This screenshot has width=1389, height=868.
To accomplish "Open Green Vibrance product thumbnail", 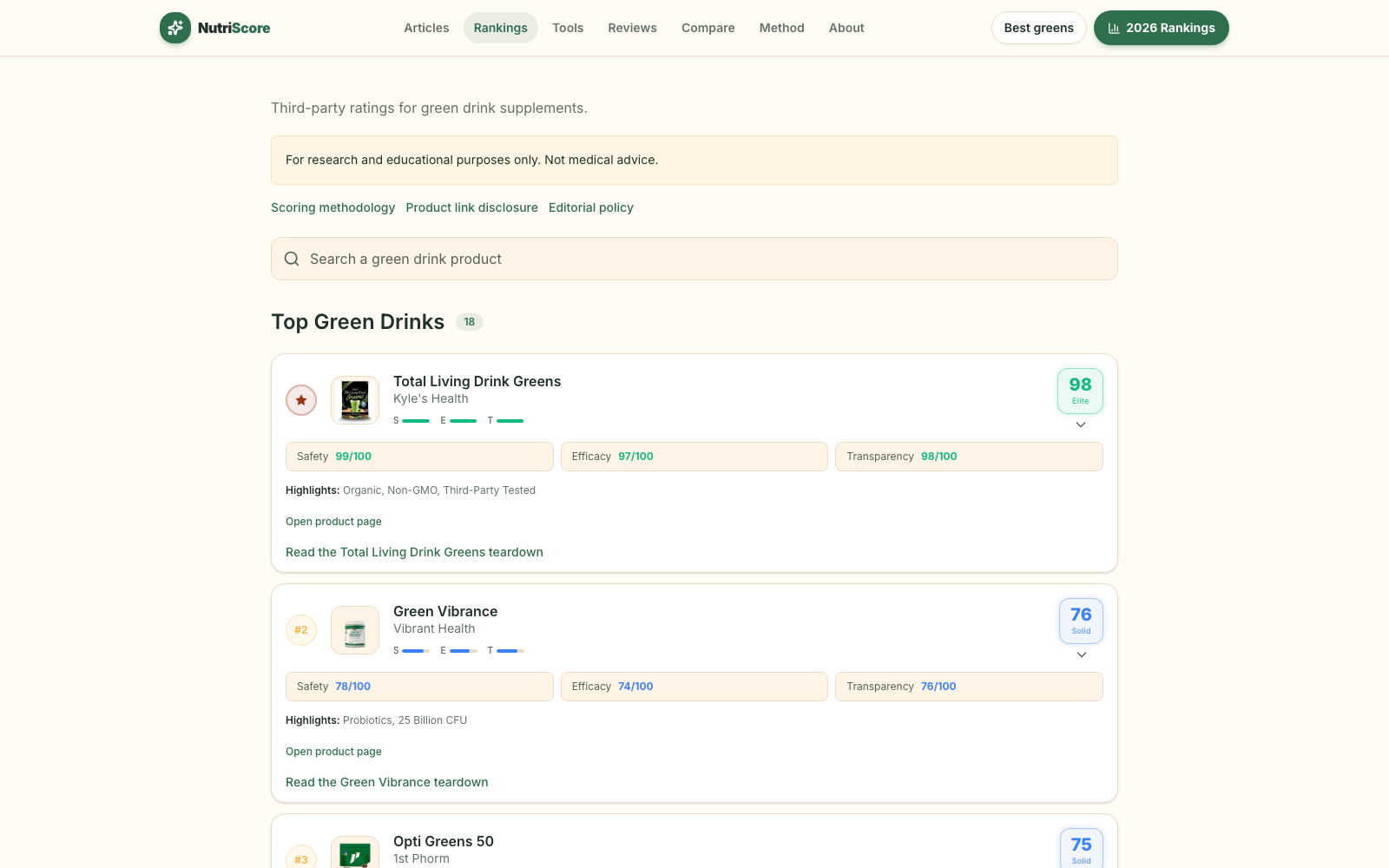I will point(355,630).
